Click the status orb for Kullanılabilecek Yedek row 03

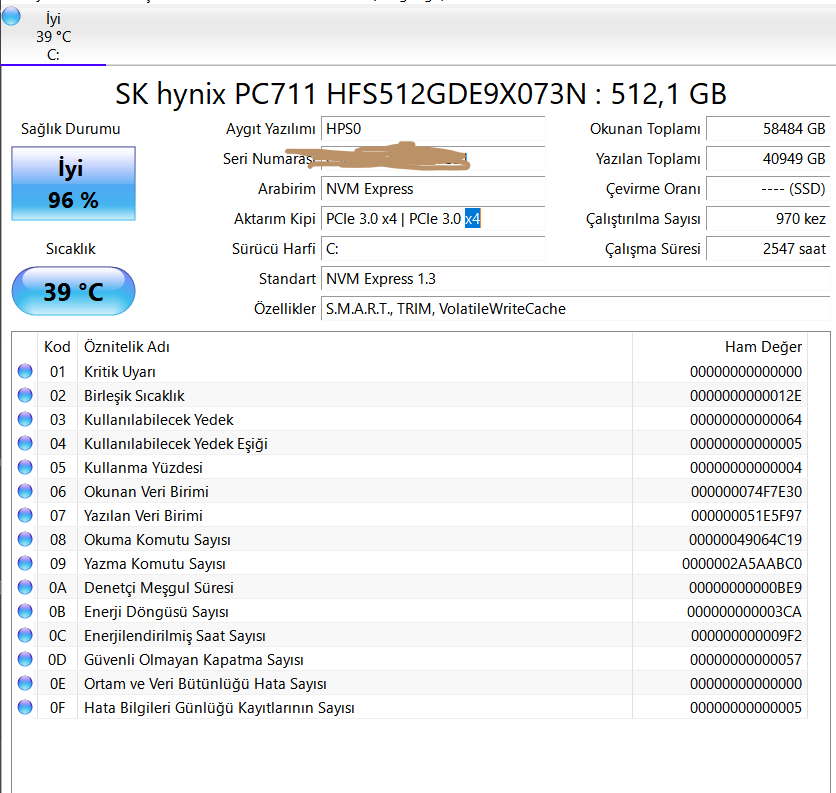pos(25,419)
